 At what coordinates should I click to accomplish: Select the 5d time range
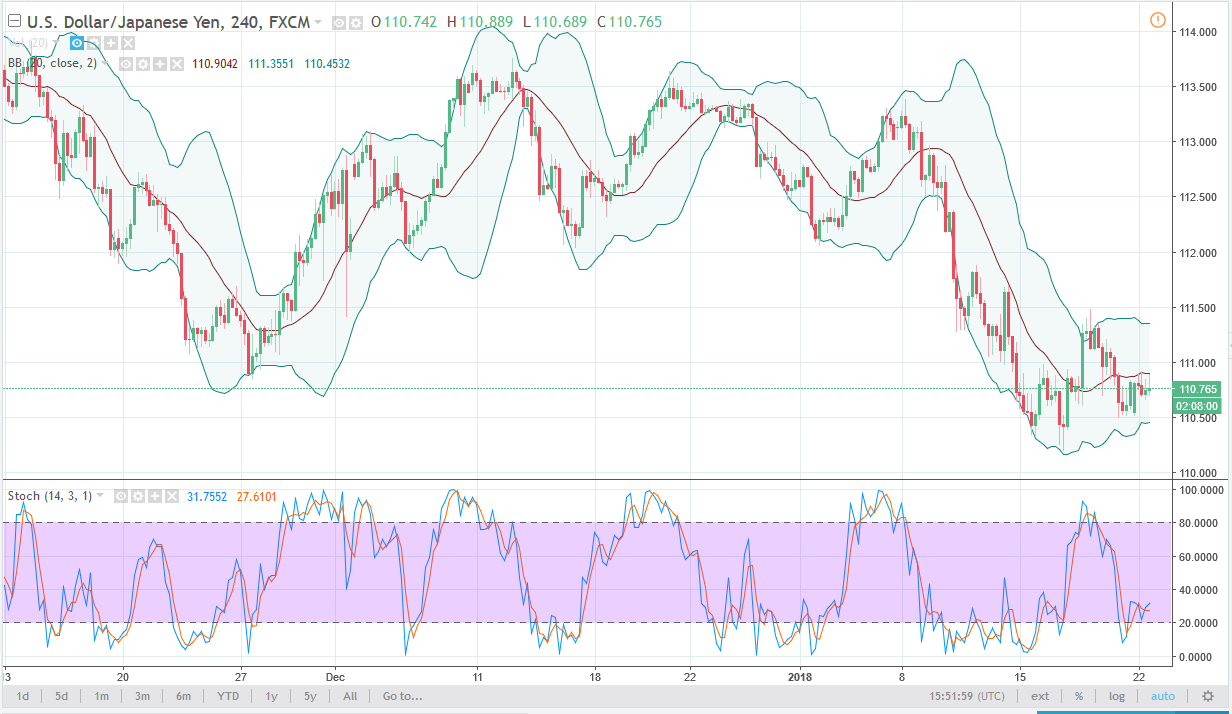(x=62, y=696)
